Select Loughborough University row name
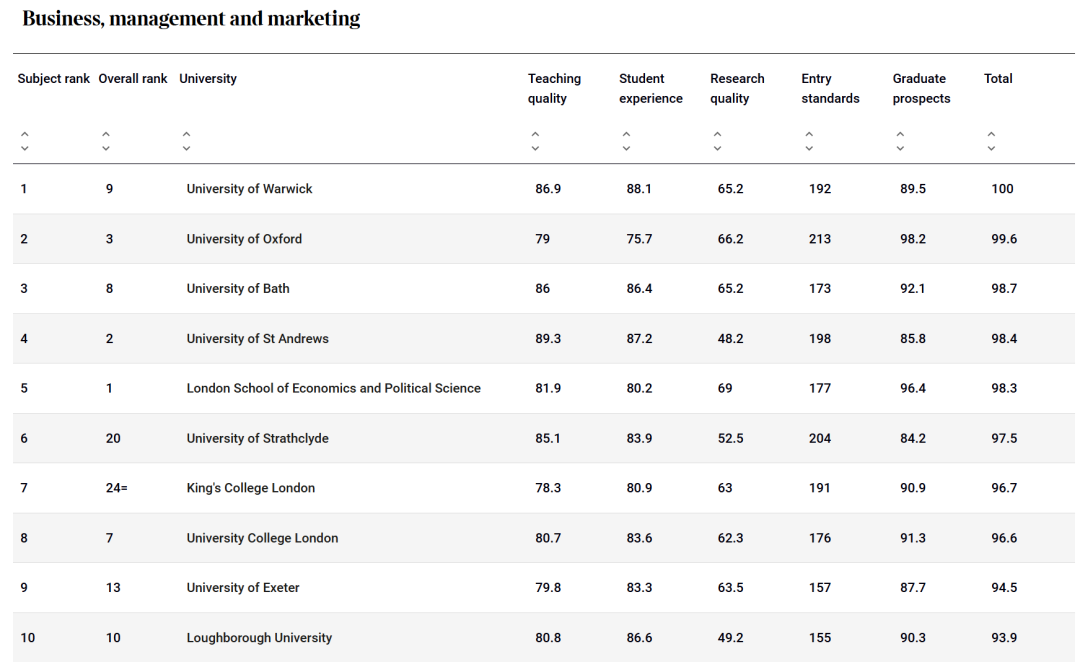The width and height of the screenshot is (1080, 662). point(259,638)
